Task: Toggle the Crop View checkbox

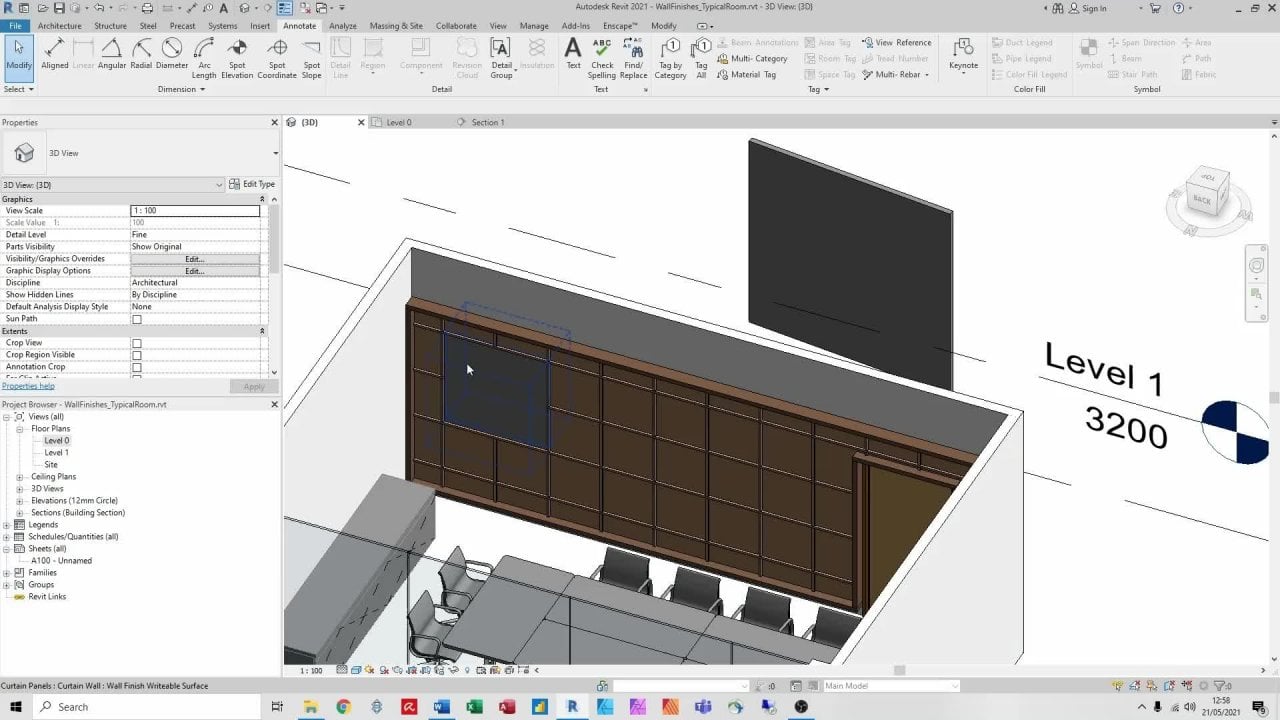Action: pyautogui.click(x=137, y=343)
